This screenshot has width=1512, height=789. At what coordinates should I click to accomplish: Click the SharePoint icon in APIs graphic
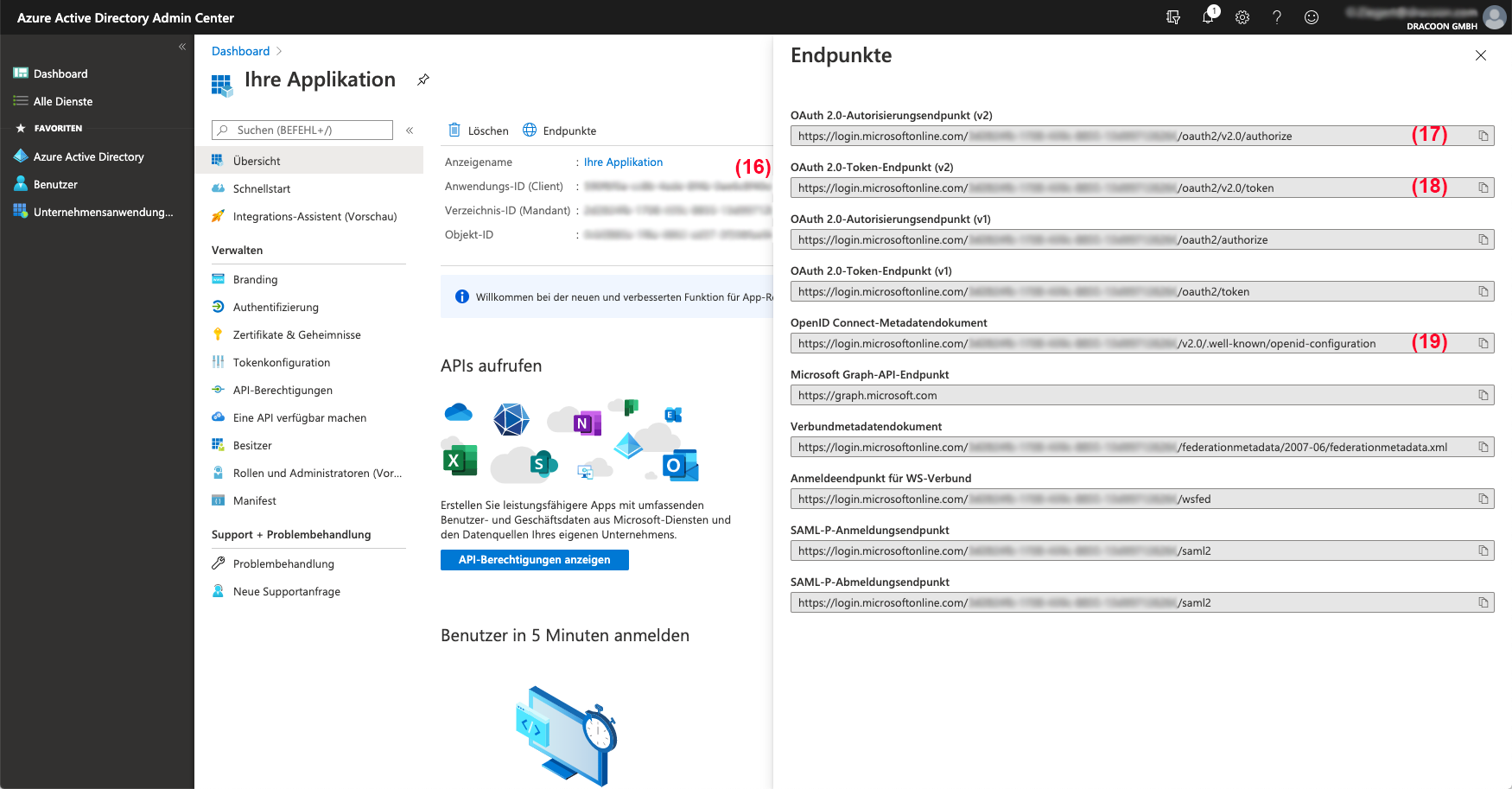coord(543,464)
